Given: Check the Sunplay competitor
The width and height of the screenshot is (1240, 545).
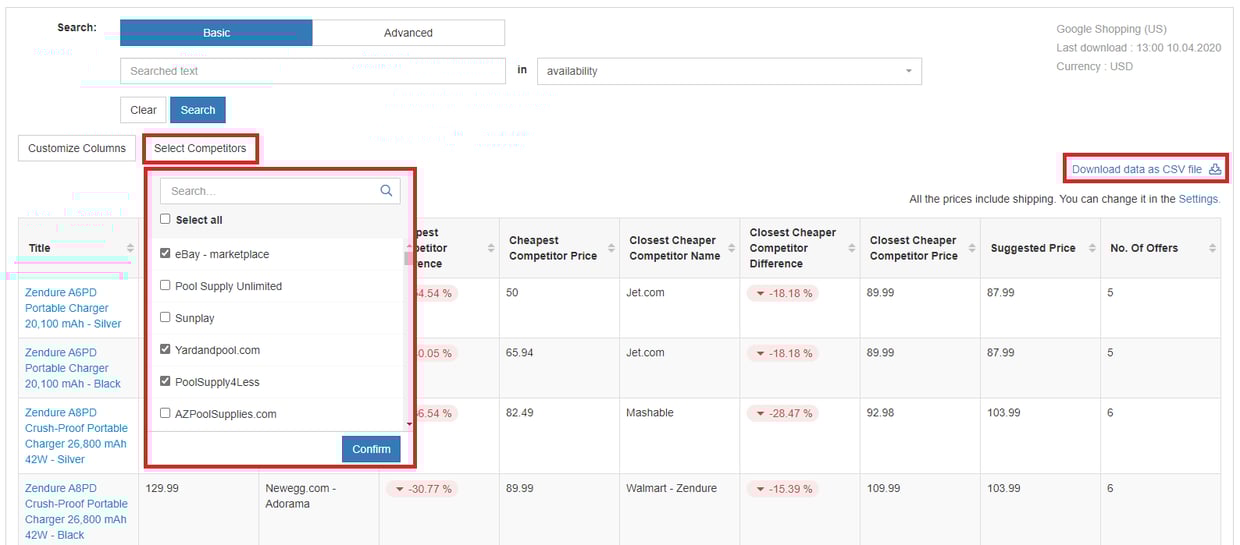Looking at the screenshot, I should click(x=166, y=318).
